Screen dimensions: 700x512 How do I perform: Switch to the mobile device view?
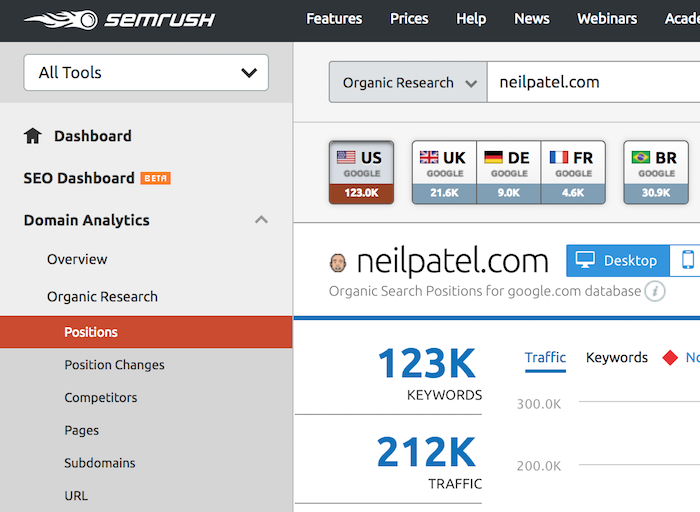coord(688,260)
